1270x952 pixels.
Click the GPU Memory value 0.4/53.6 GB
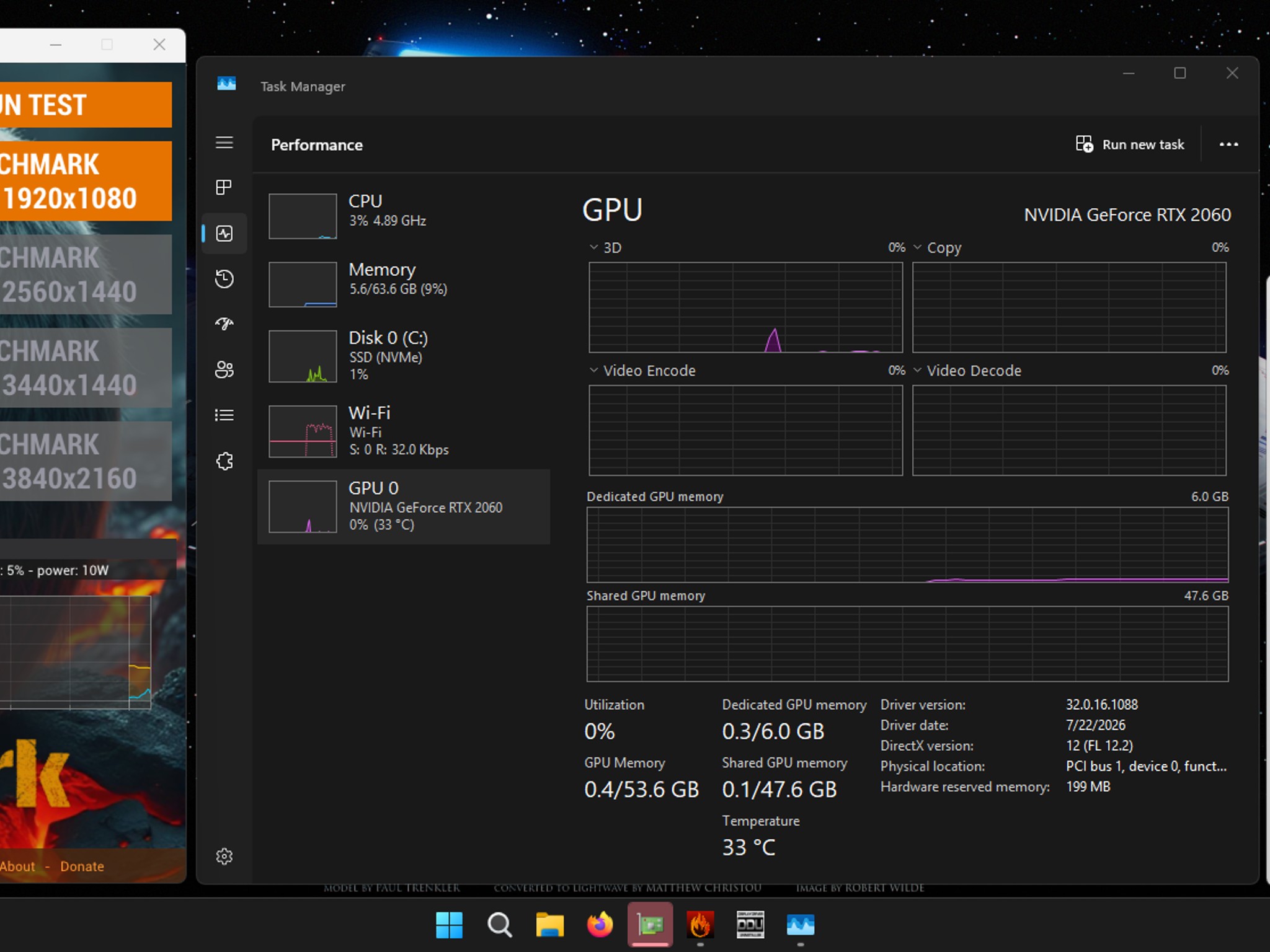(x=641, y=789)
